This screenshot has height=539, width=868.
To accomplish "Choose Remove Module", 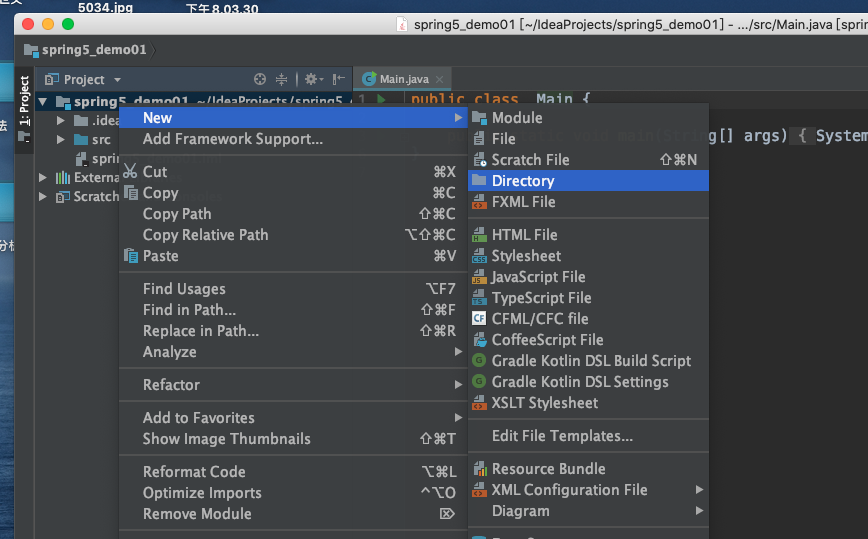I will (x=293, y=514).
